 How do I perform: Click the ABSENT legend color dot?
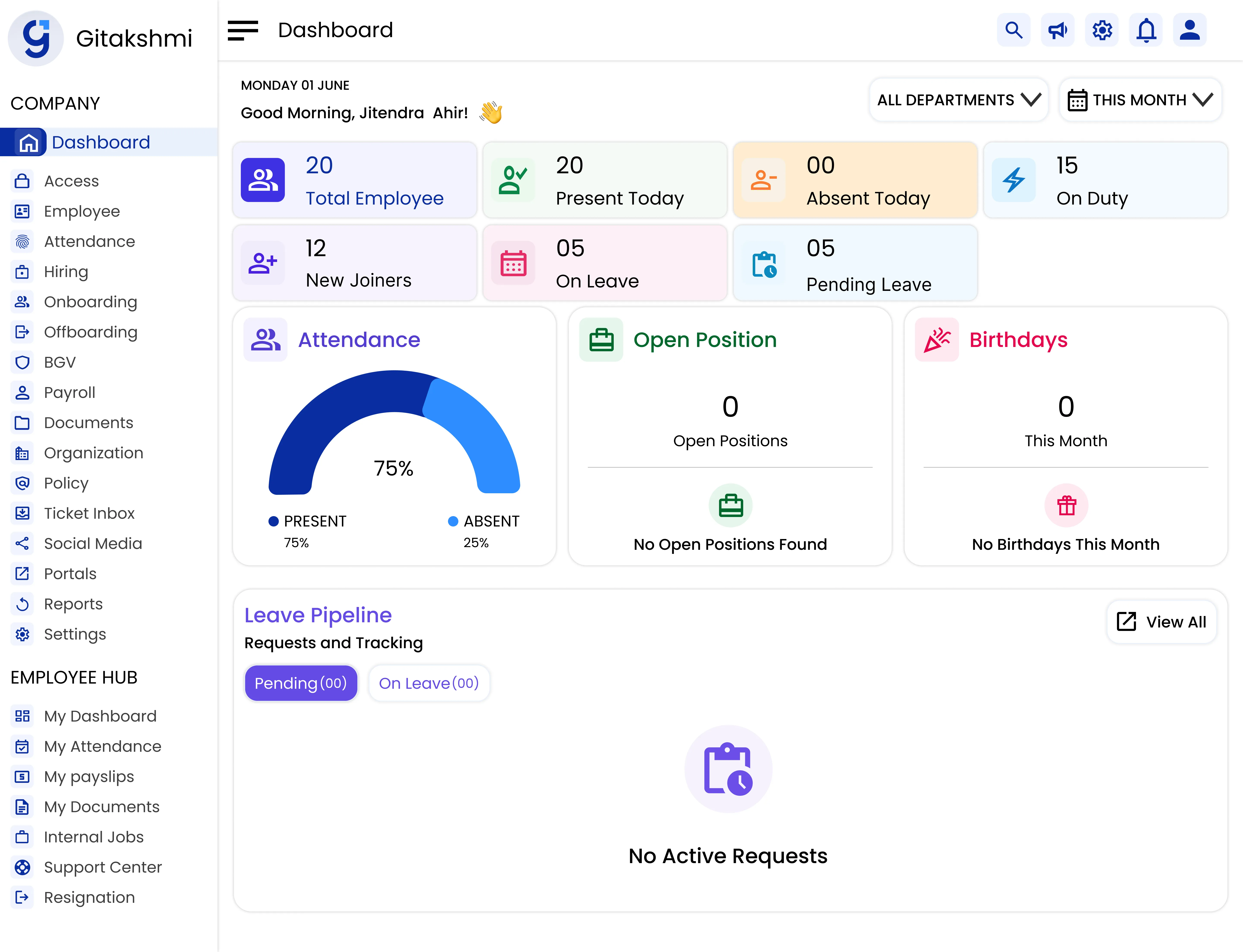tap(453, 521)
